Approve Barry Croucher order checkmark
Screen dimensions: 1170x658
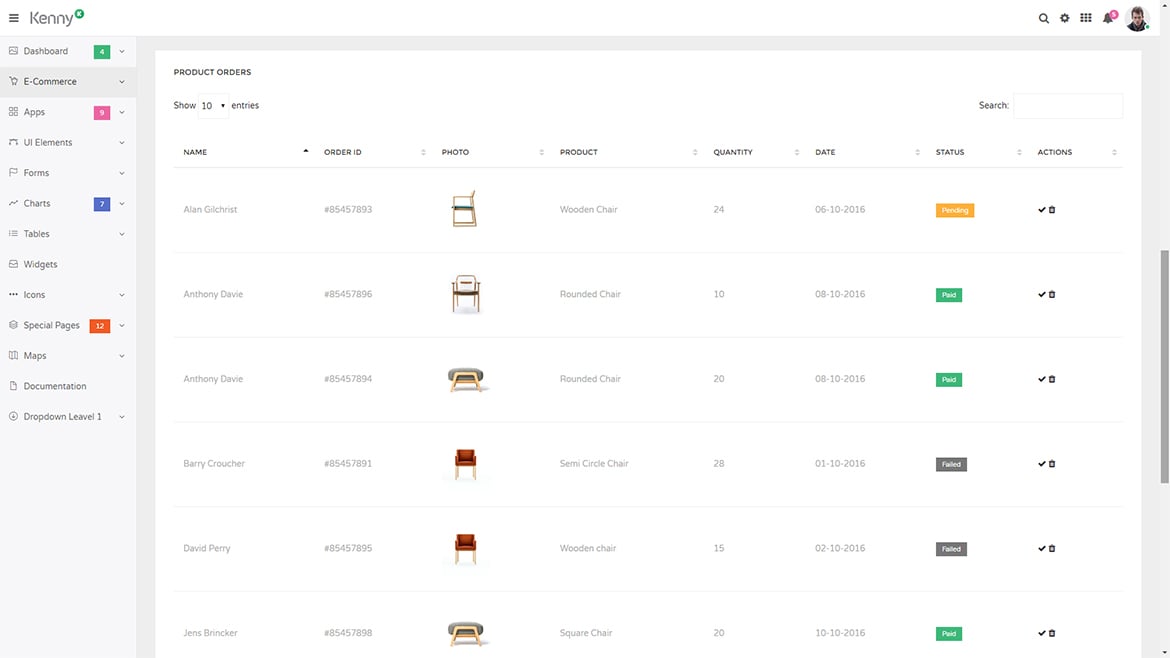pos(1042,463)
